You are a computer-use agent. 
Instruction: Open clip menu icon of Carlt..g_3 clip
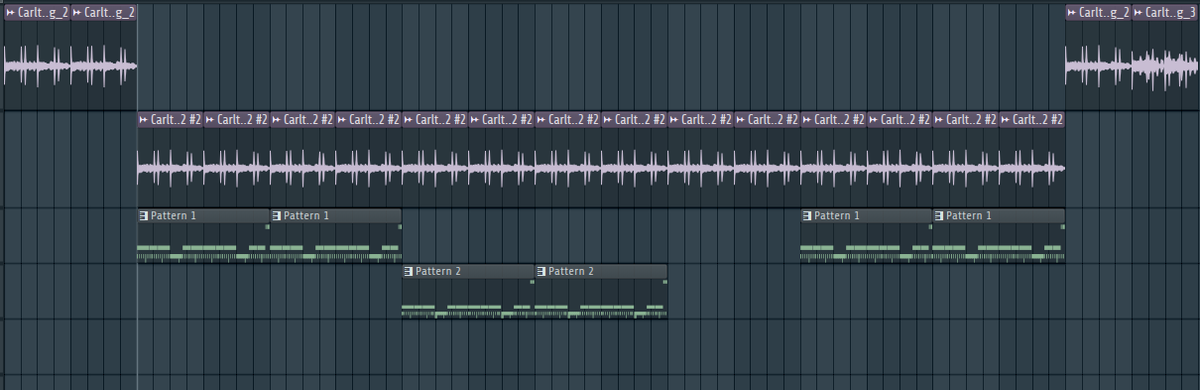(1139, 13)
